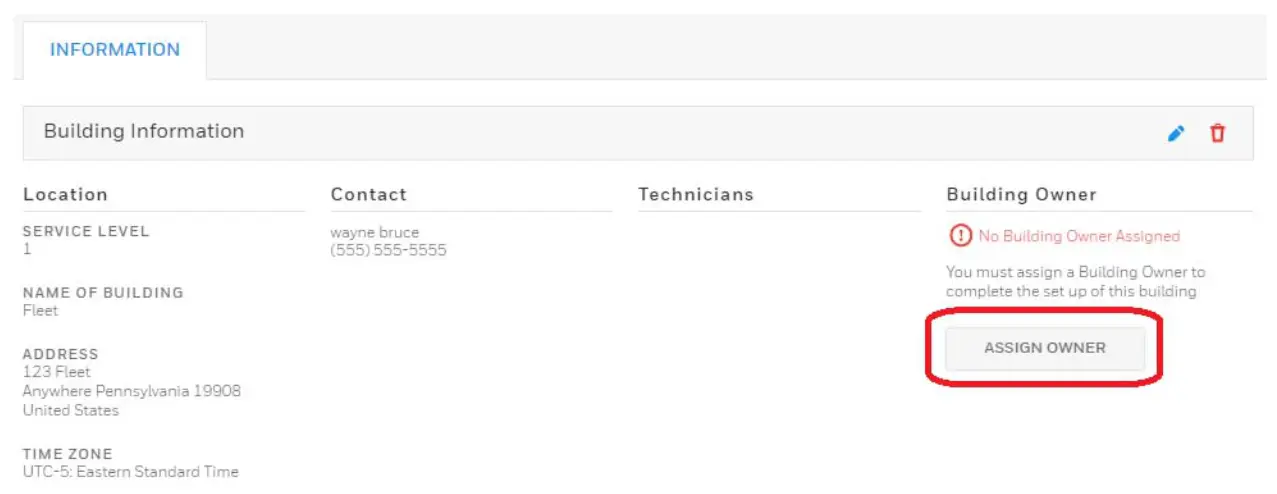Image resolution: width=1277 pixels, height=494 pixels.
Task: Click the Location column heading
Action: (x=65, y=195)
